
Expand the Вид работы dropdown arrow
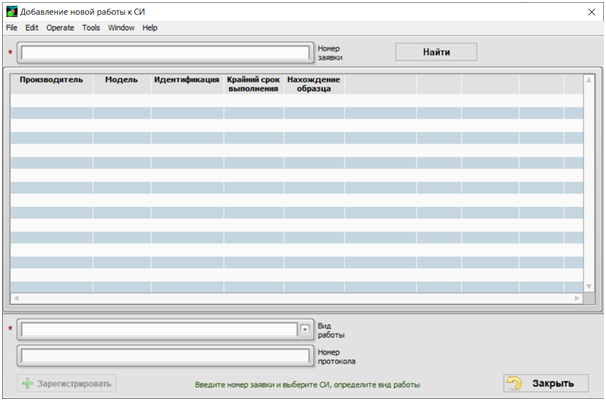click(x=304, y=329)
